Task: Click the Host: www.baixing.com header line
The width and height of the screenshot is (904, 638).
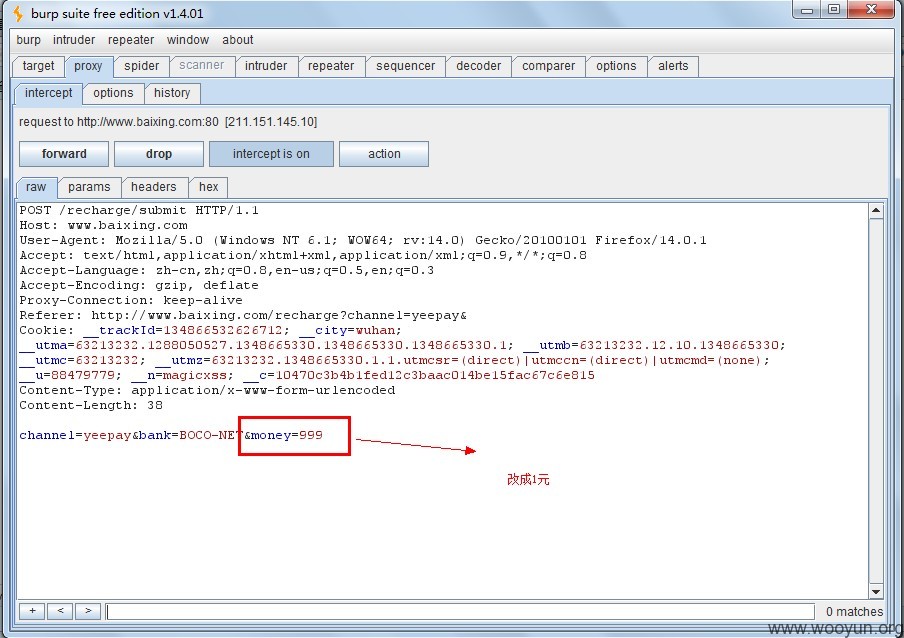Action: (x=103, y=225)
